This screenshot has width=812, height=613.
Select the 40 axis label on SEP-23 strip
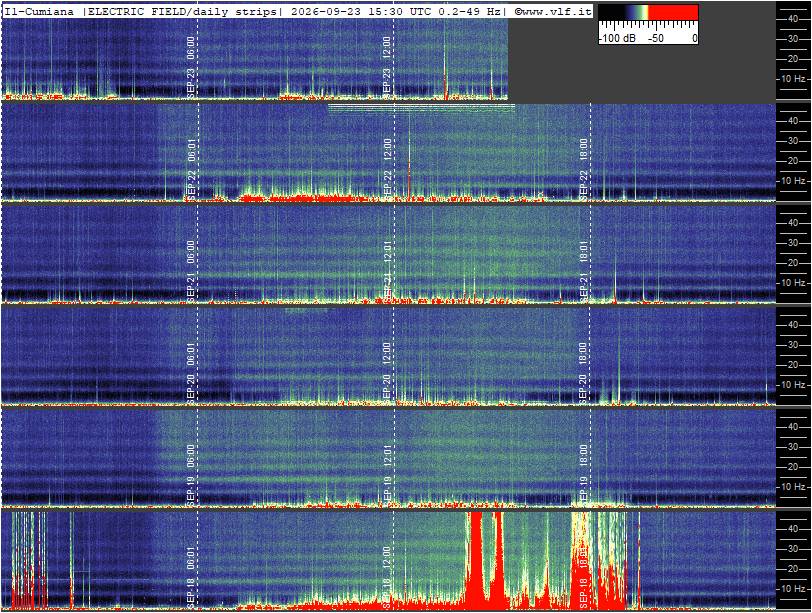pos(793,19)
